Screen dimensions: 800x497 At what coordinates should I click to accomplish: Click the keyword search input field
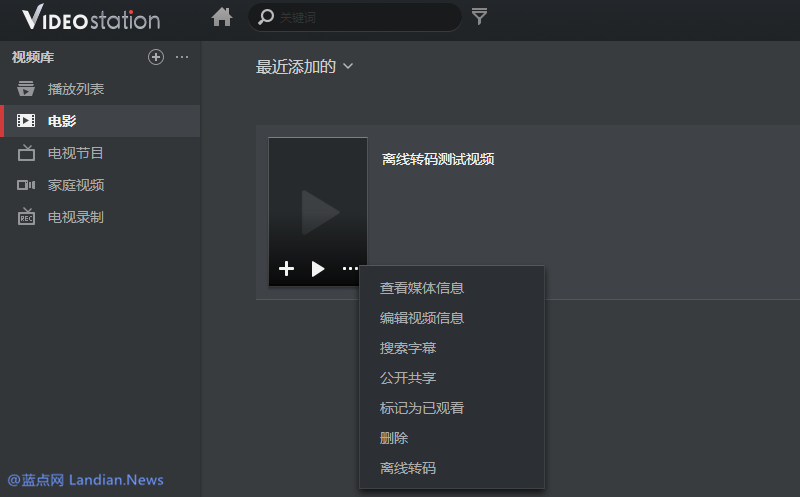(365, 17)
